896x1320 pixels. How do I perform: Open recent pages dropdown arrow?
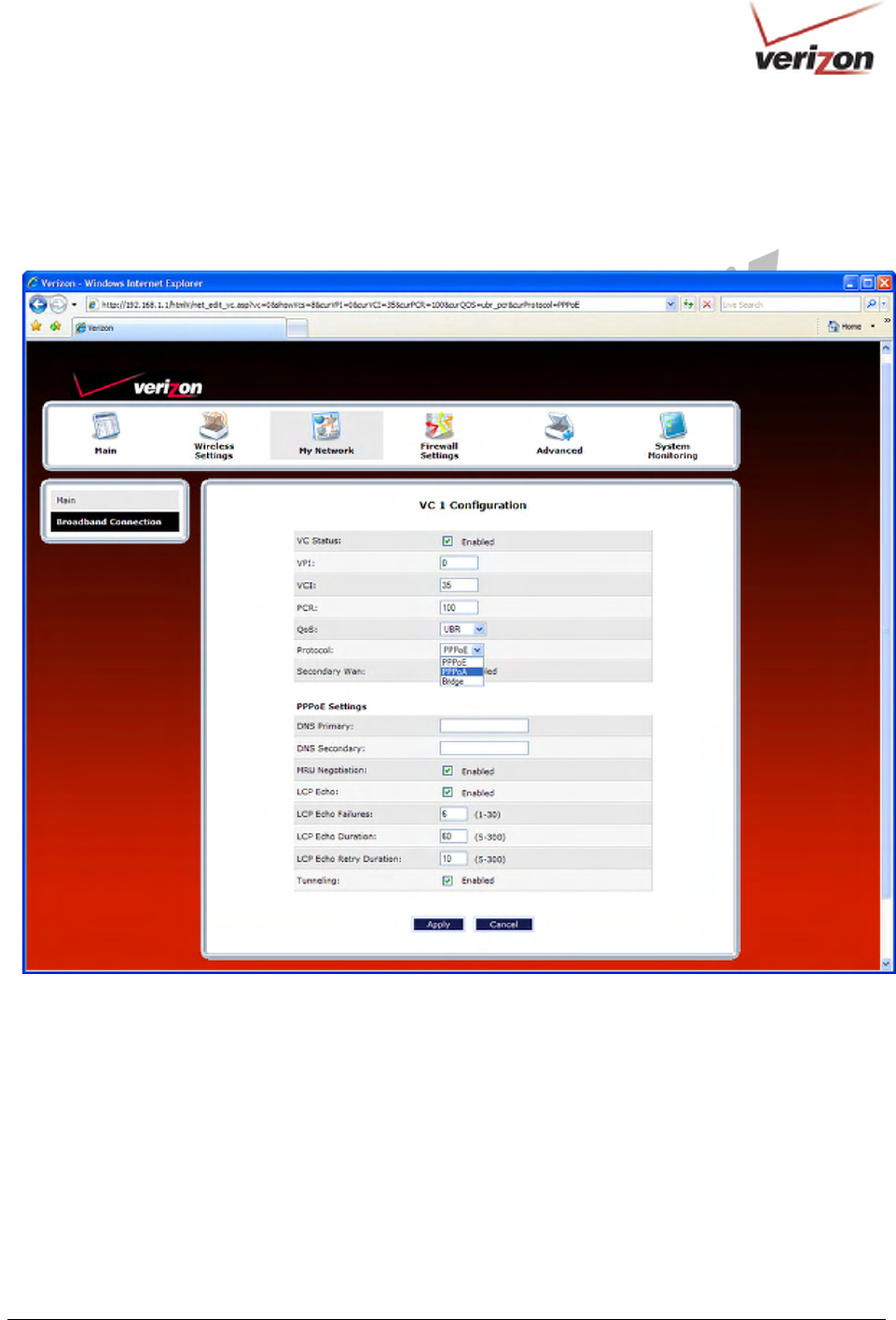(x=75, y=304)
